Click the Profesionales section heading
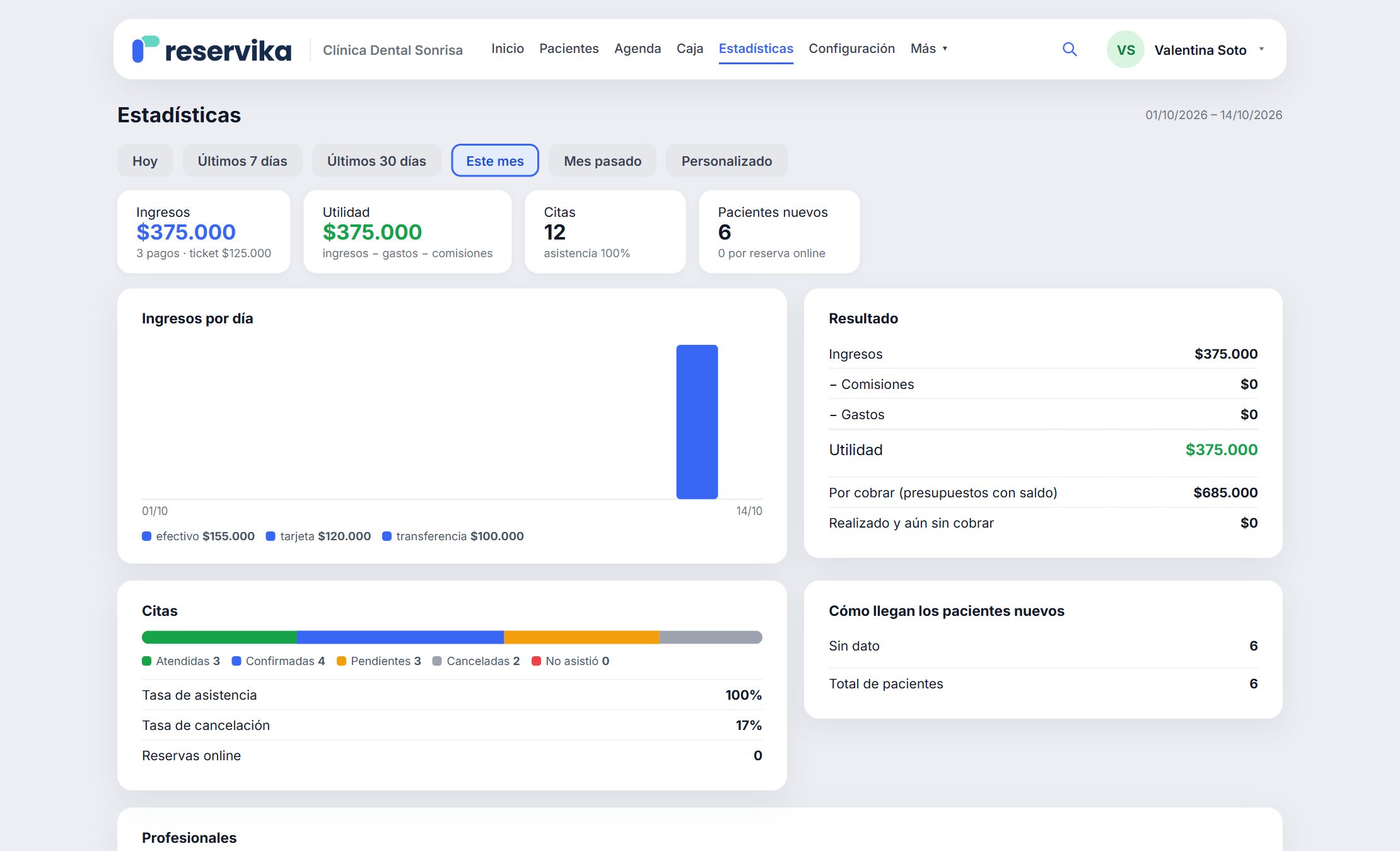 click(x=189, y=838)
